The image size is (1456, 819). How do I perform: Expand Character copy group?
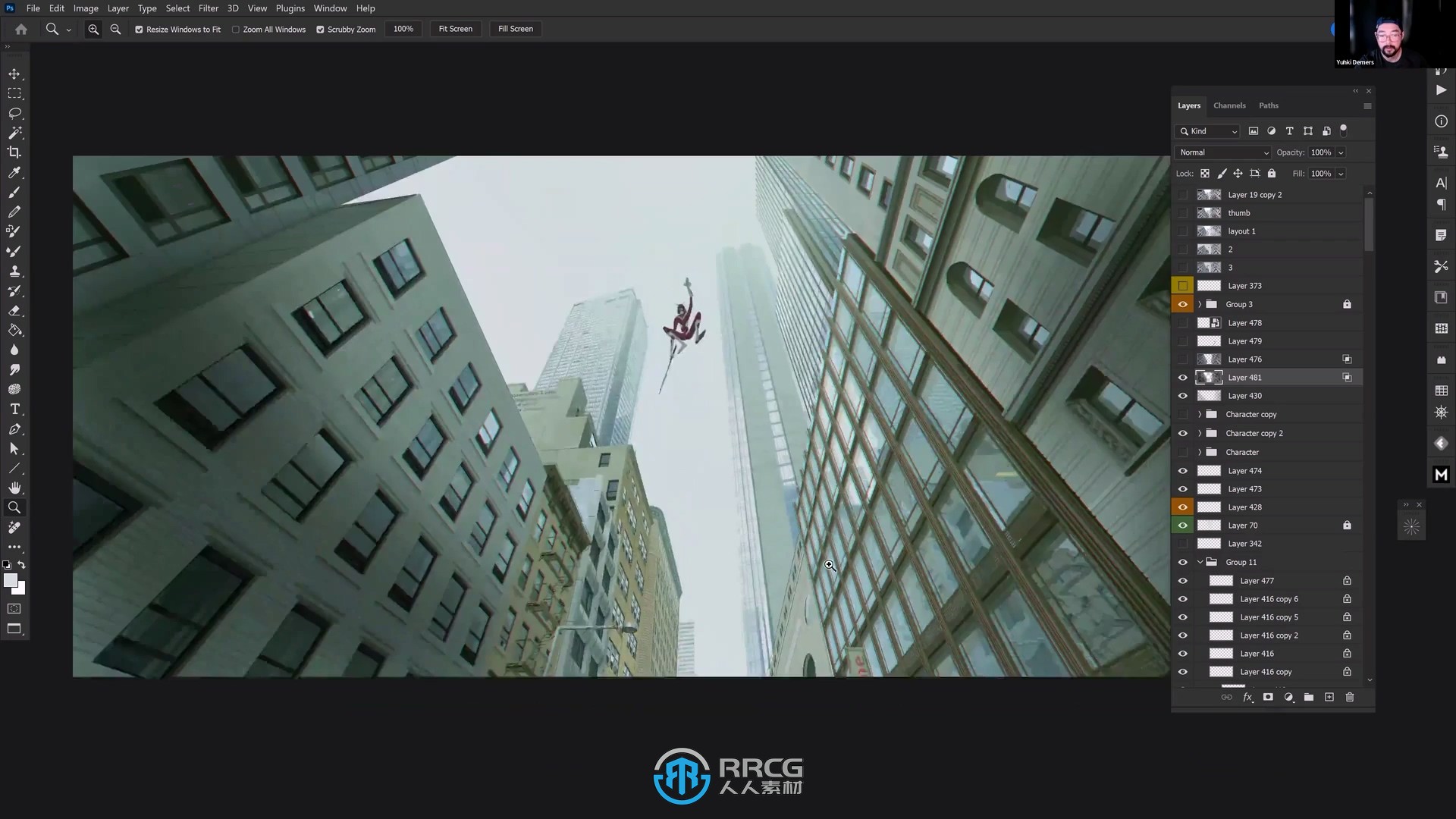tap(1200, 415)
